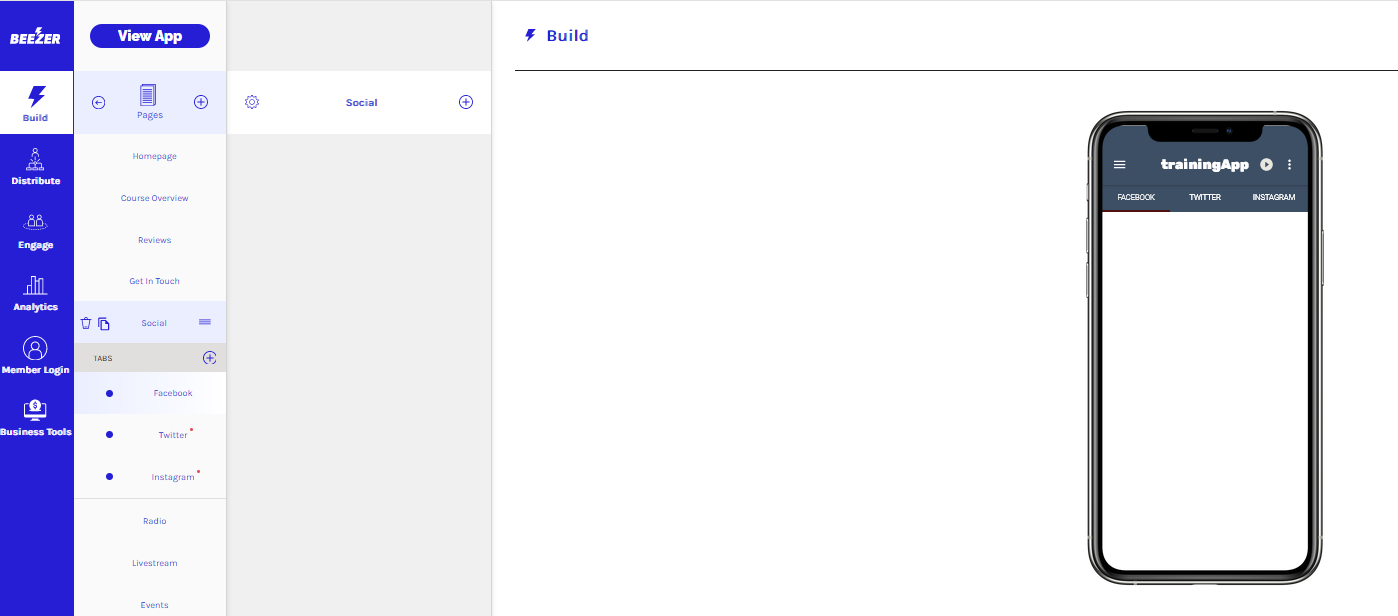Open the Distribute section
This screenshot has width=1398, height=616.
pos(36,167)
